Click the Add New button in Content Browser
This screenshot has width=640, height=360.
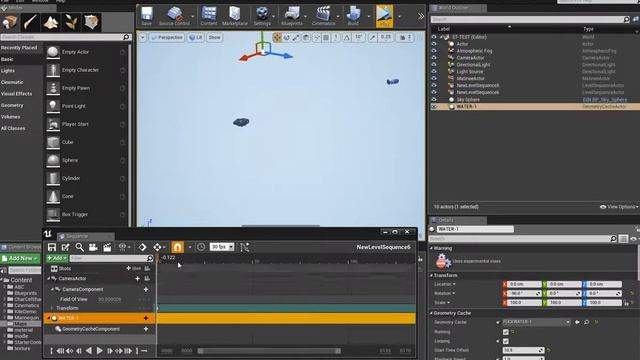coord(20,258)
